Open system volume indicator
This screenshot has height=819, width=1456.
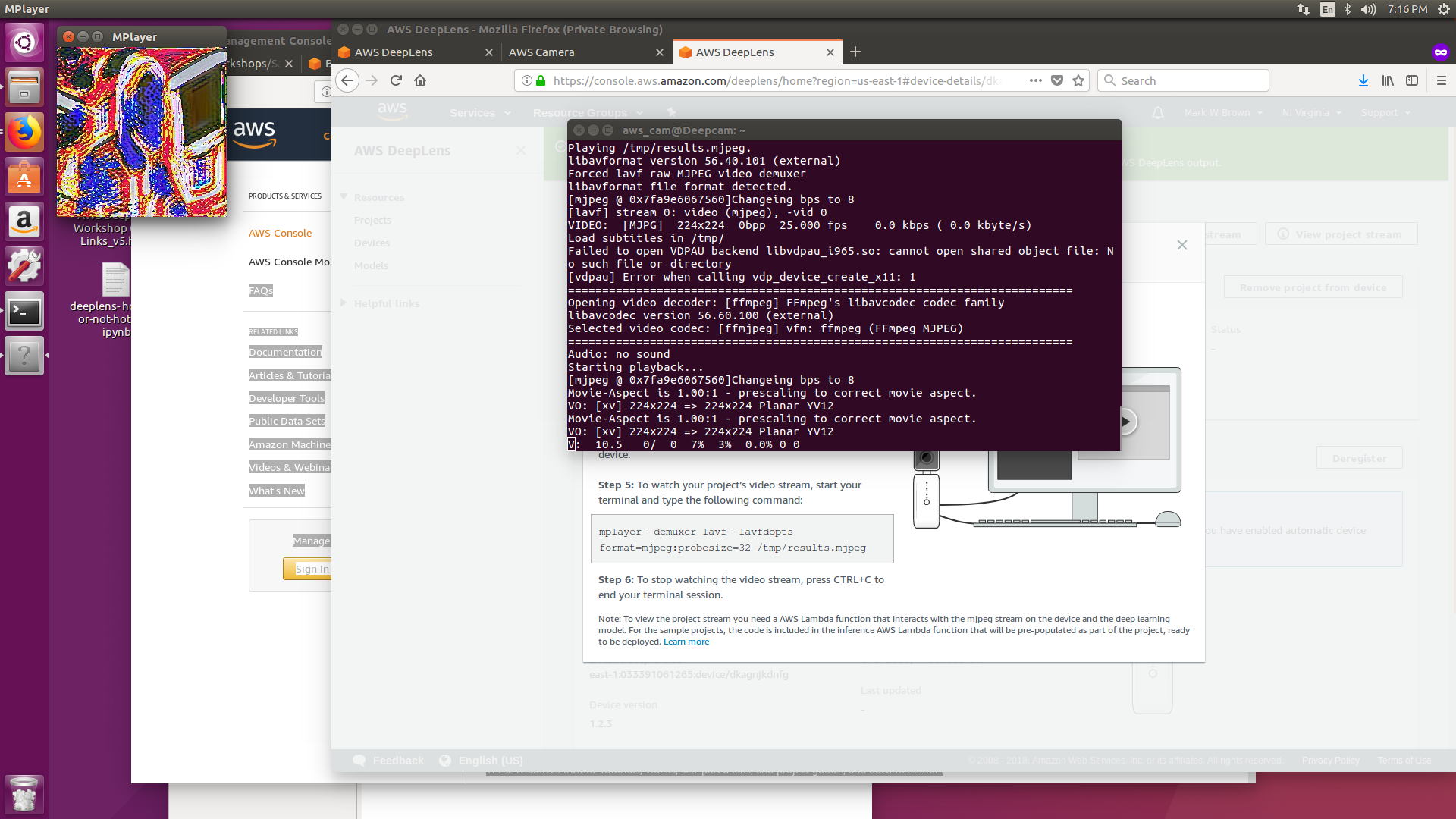tap(1368, 9)
